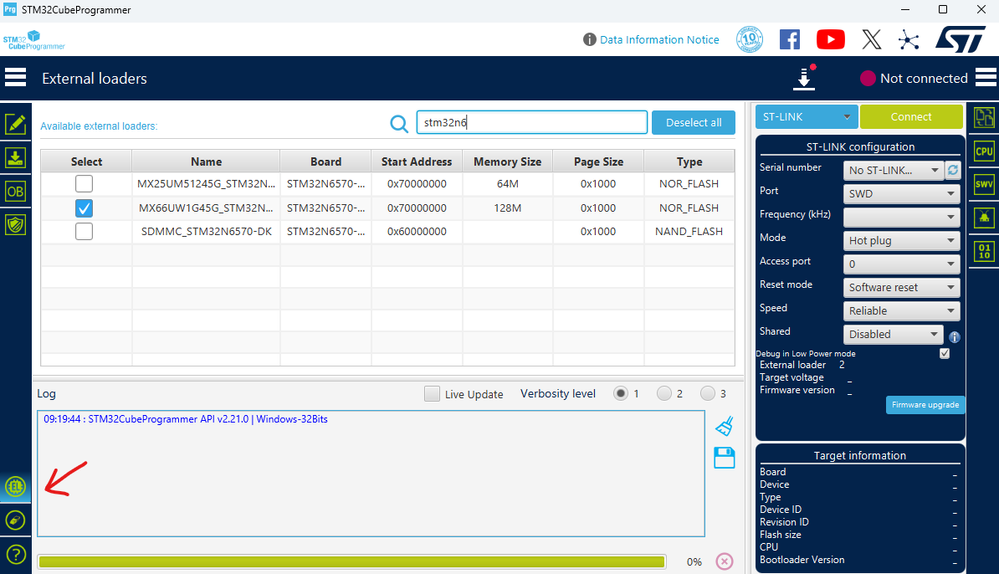Select verbosity level 3

707,394
